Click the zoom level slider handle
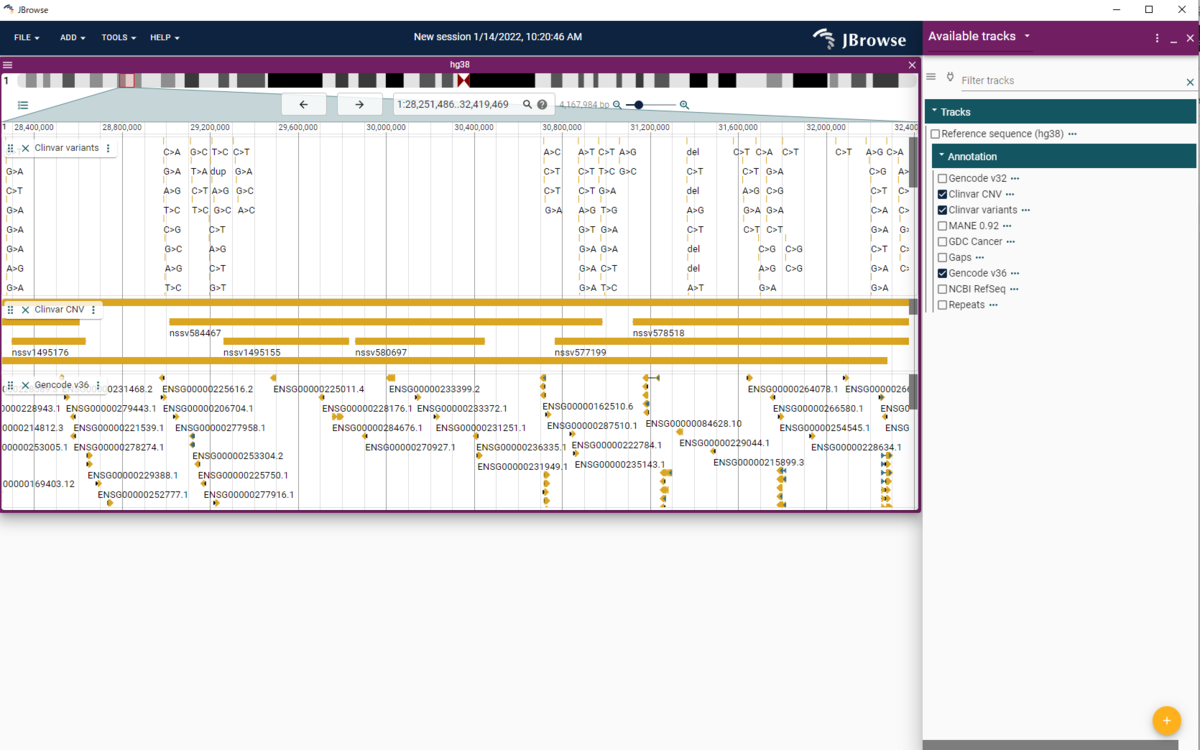Image resolution: width=1200 pixels, height=750 pixels. (639, 105)
